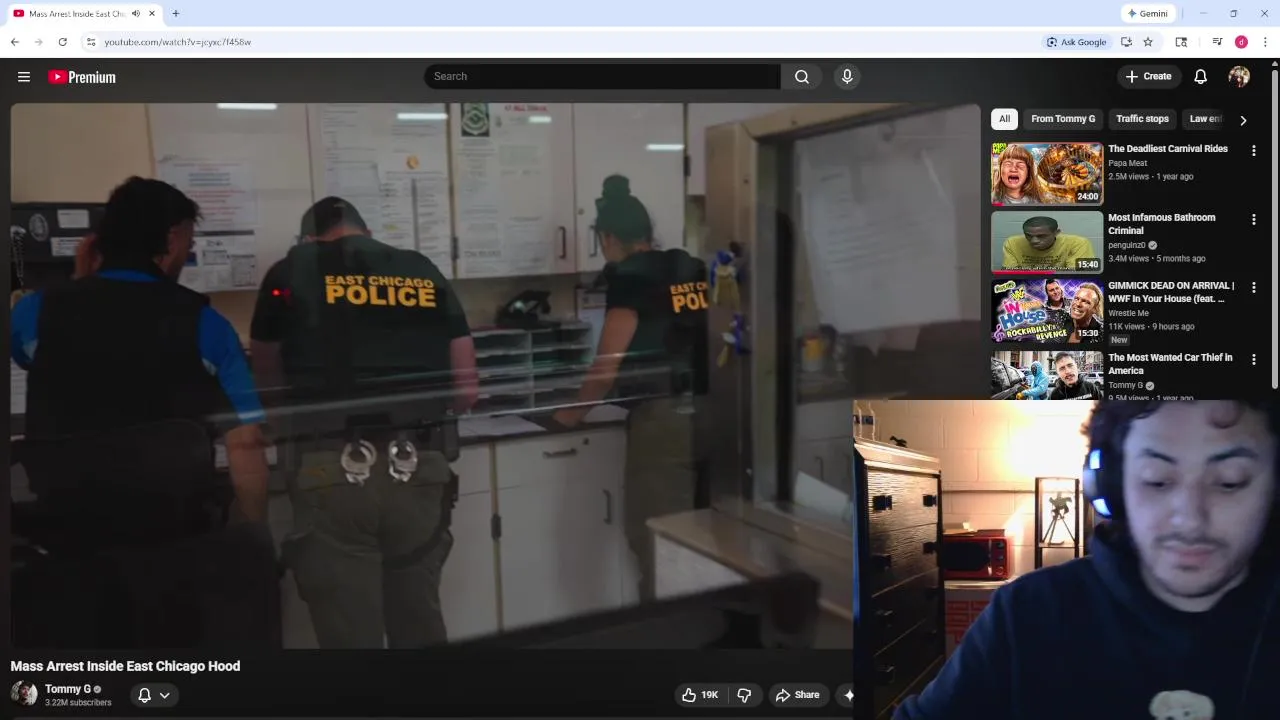Open the YouTube hamburger guide menu
The image size is (1280, 720).
point(24,77)
